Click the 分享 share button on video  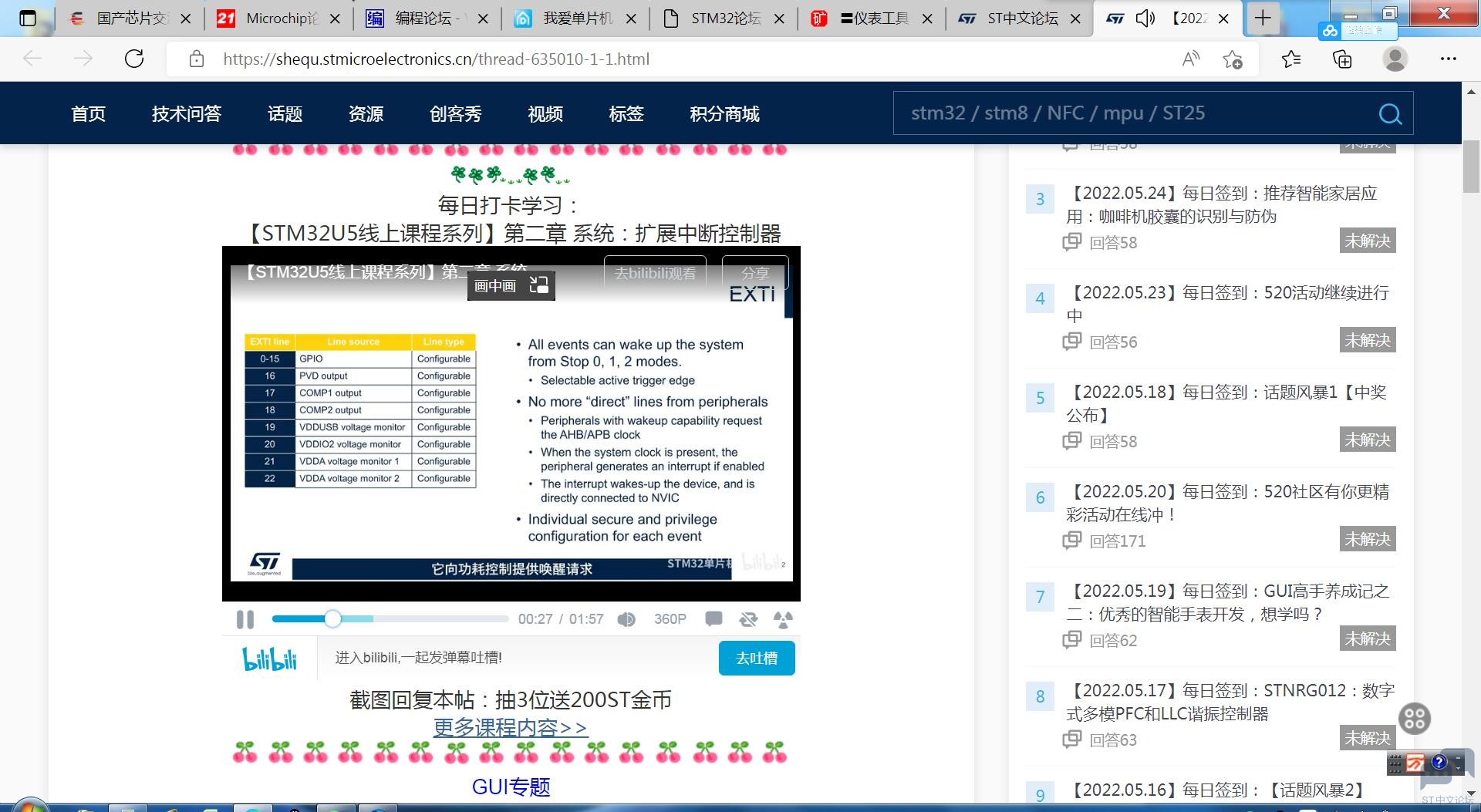tap(755, 273)
